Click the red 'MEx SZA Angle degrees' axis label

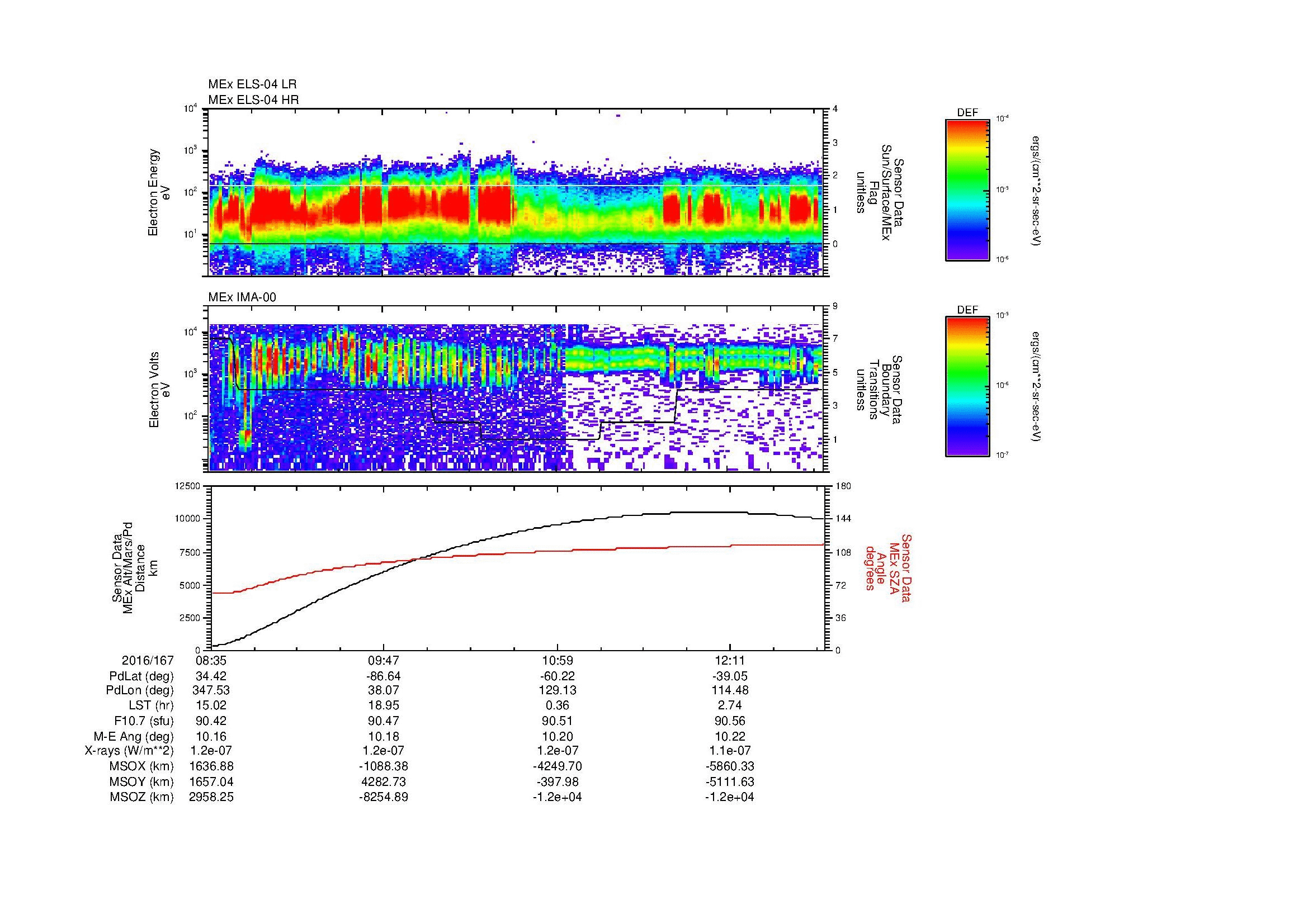tap(887, 567)
